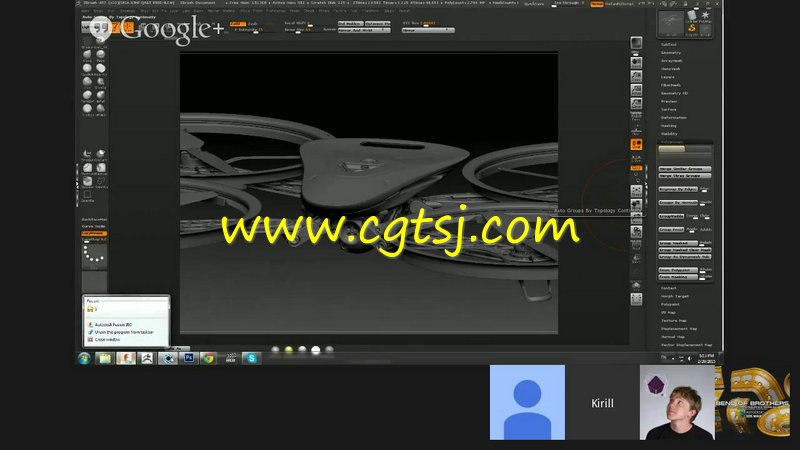The image size is (800, 450).
Task: Select the video thumbnail of man looking up
Action: [677, 402]
